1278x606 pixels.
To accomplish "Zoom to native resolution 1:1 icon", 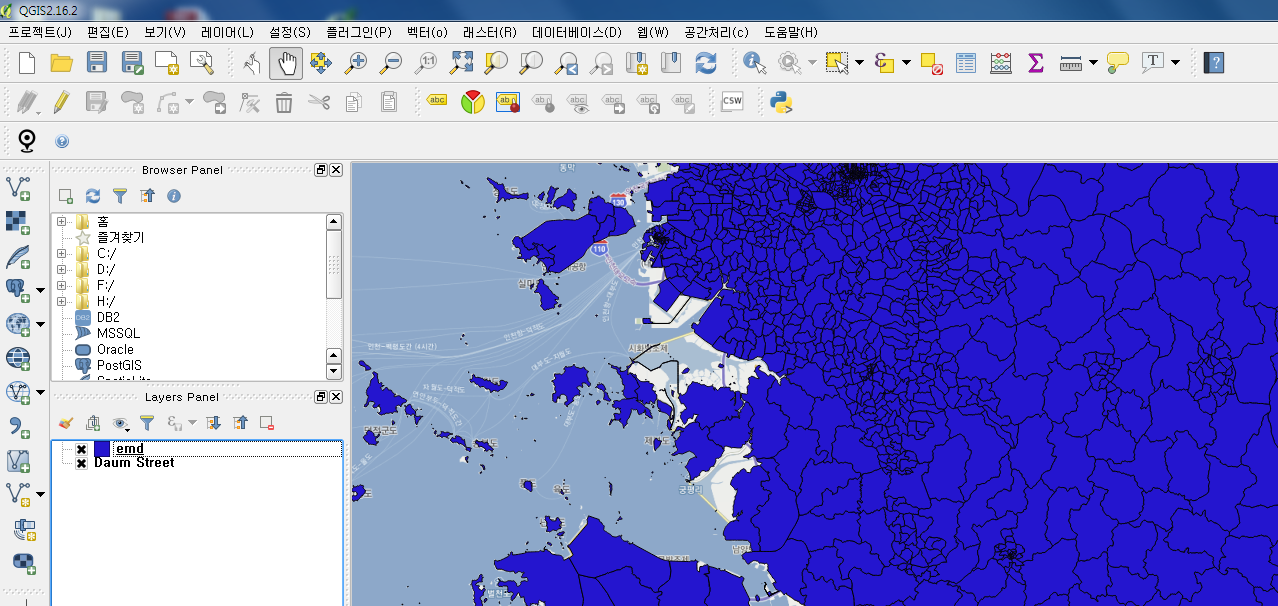I will click(426, 63).
